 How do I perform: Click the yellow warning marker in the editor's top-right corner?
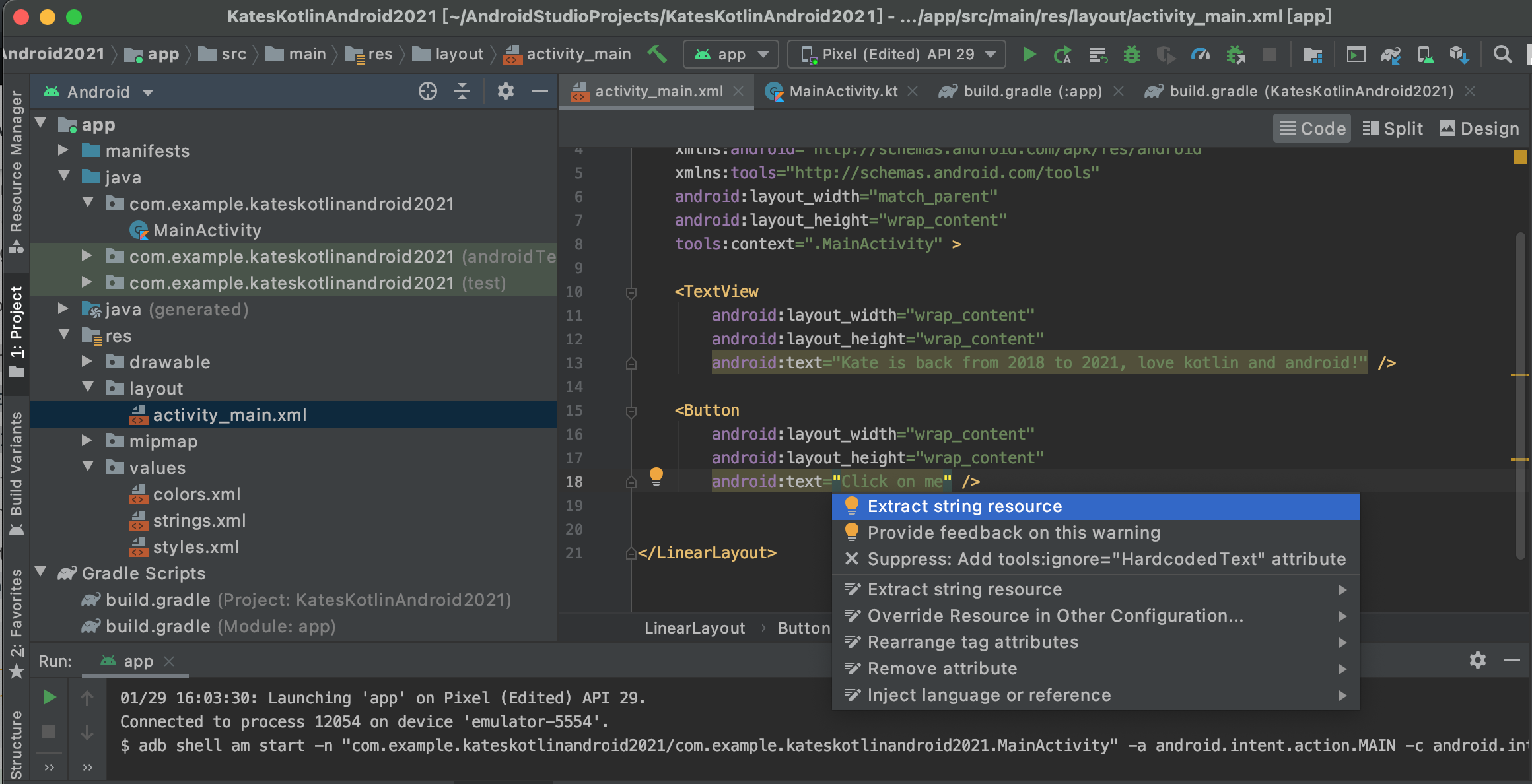[1519, 157]
